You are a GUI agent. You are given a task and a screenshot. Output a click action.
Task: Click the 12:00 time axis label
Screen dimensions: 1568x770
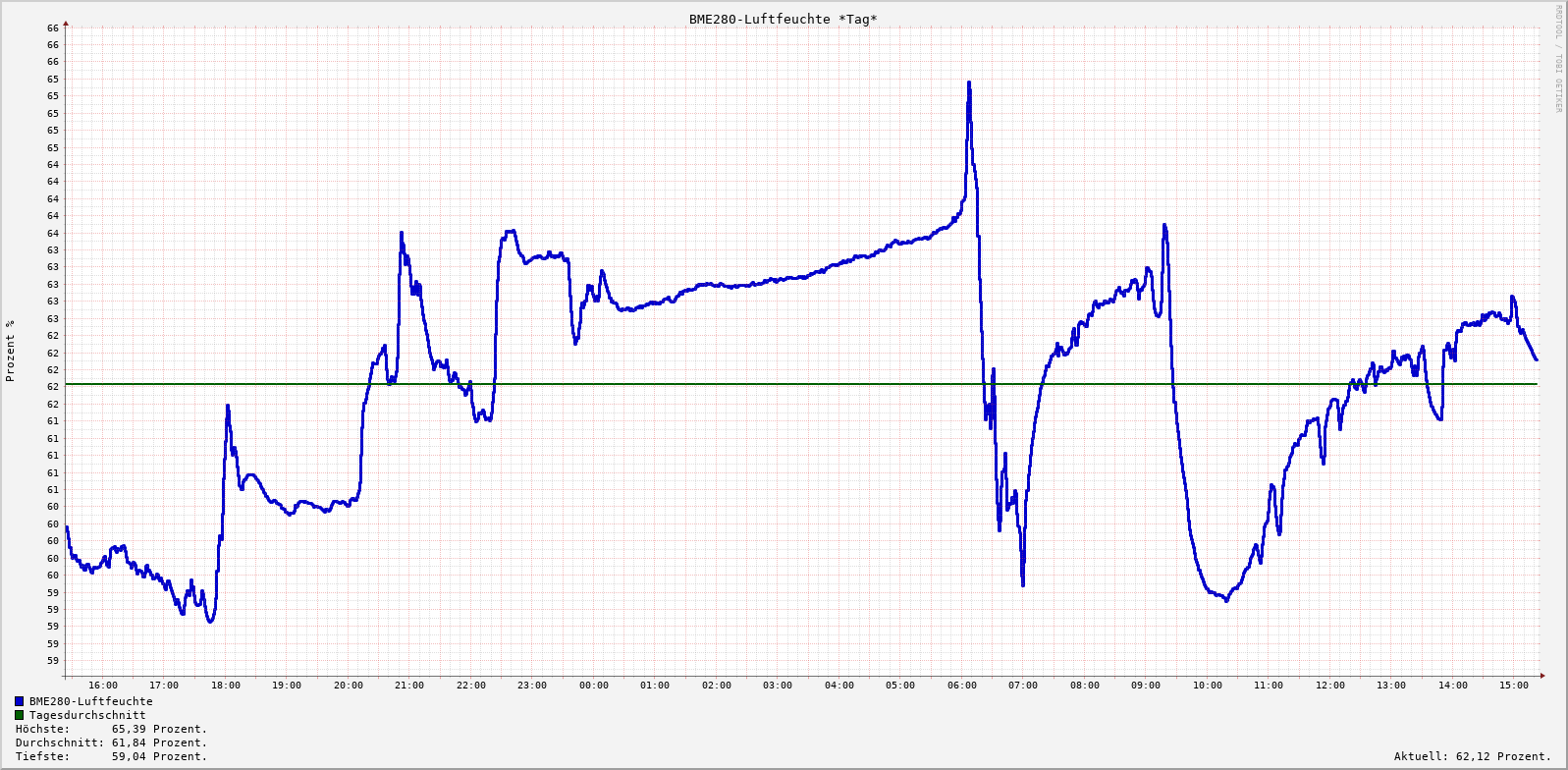tap(1330, 686)
